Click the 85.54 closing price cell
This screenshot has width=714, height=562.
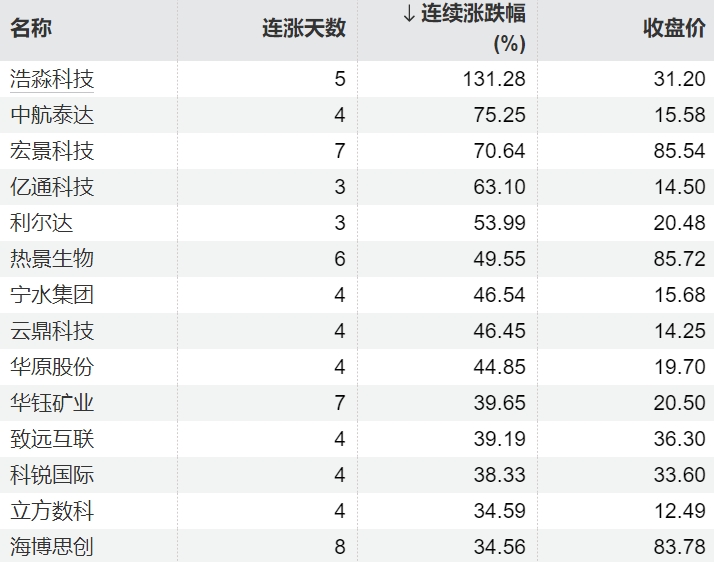(679, 151)
